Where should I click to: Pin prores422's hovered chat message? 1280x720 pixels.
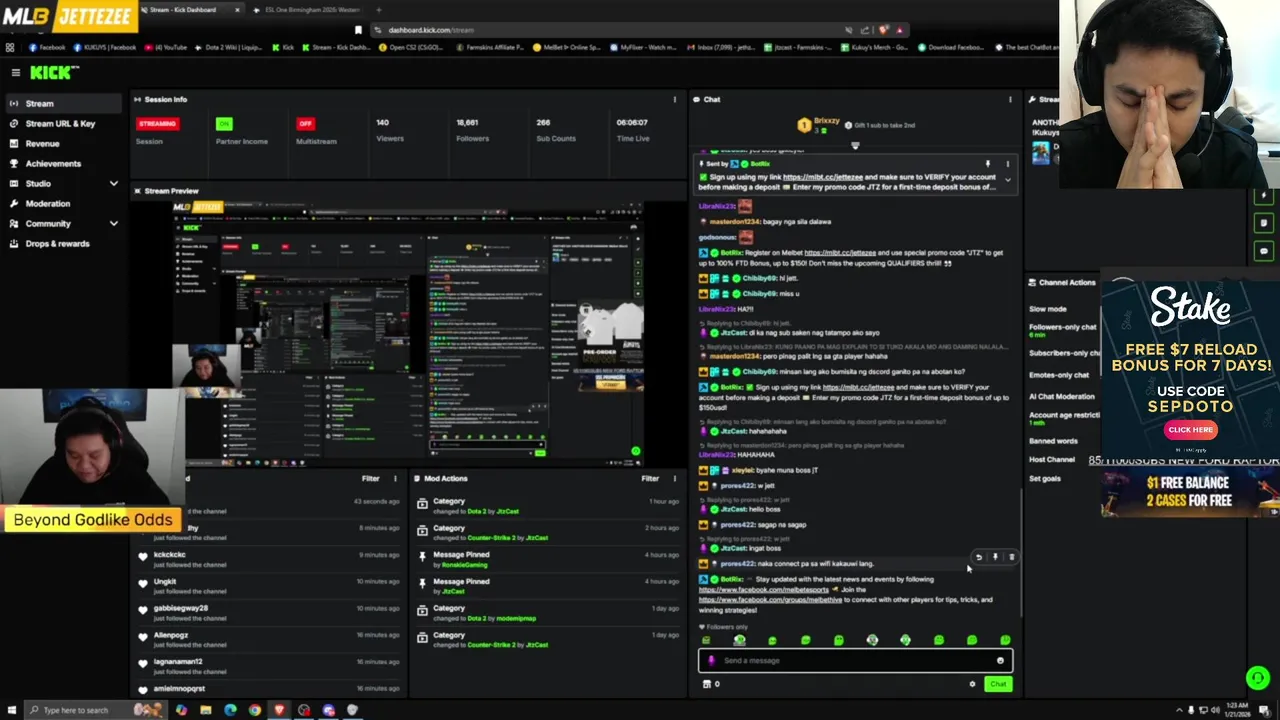pyautogui.click(x=995, y=557)
